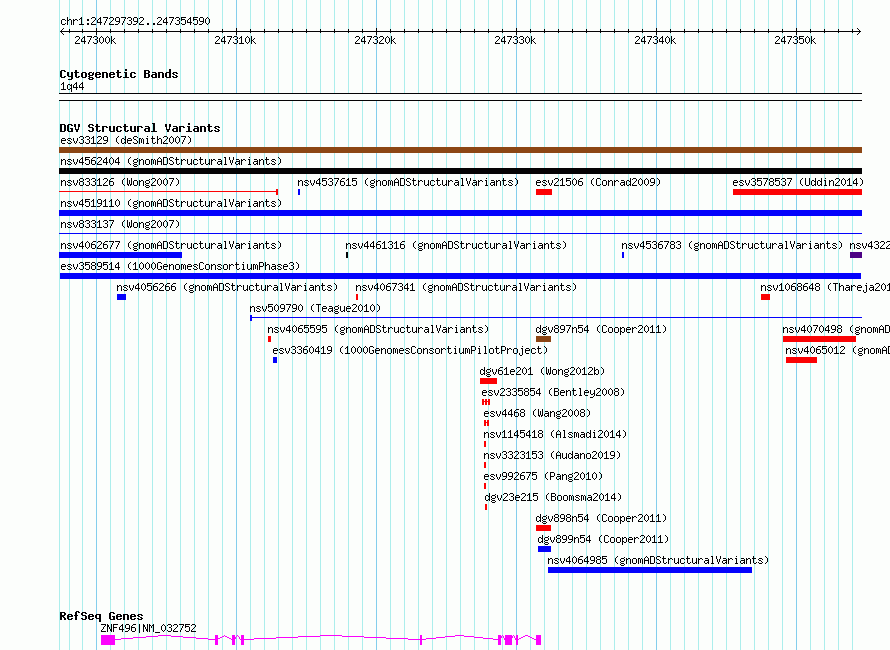Open nsv833137 (Wong2007) variant label
Screen dimensions: 890x650
coord(120,224)
